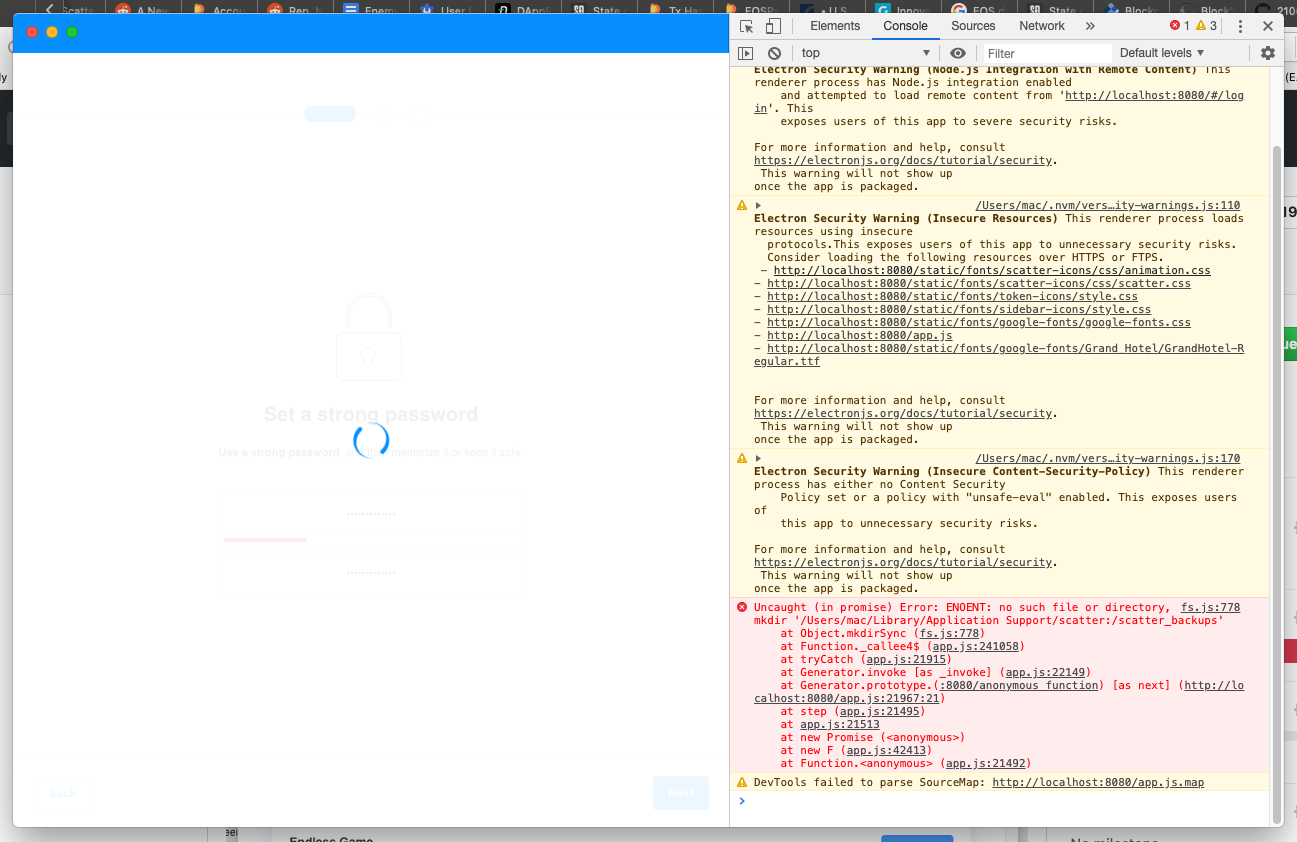Viewport: 1297px width, 842px height.
Task: Open the DevTools three-dot customization menu
Action: pyautogui.click(x=1240, y=25)
